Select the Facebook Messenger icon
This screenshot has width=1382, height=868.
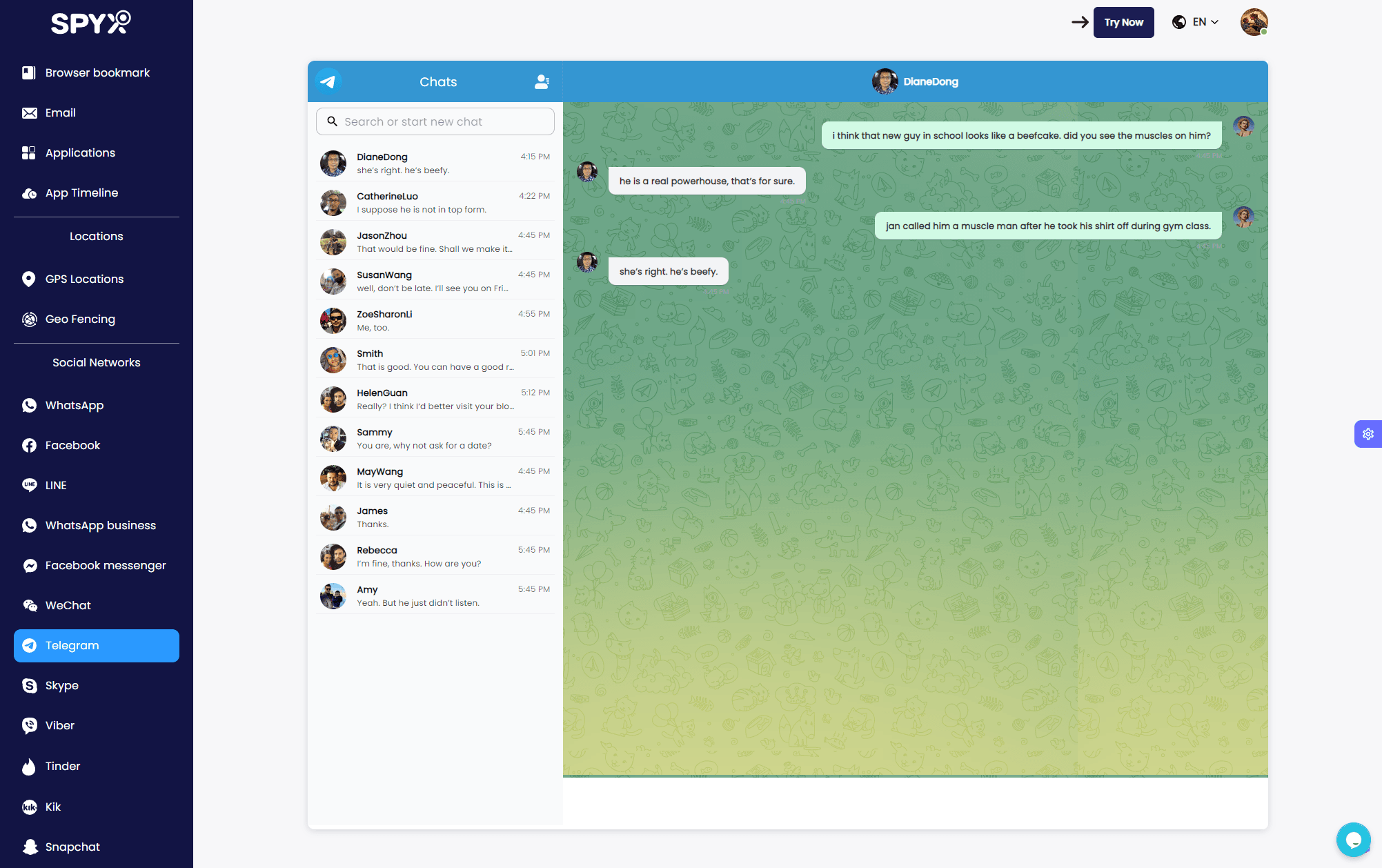27,565
